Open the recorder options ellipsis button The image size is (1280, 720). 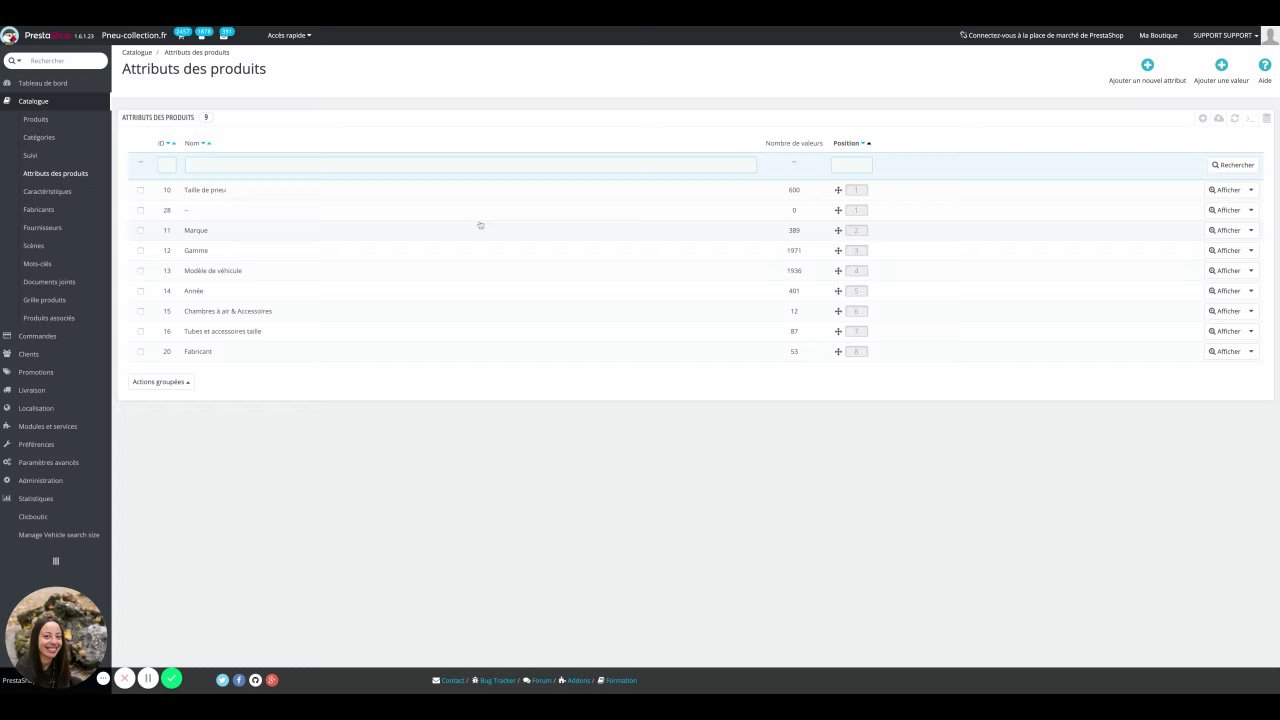click(103, 679)
